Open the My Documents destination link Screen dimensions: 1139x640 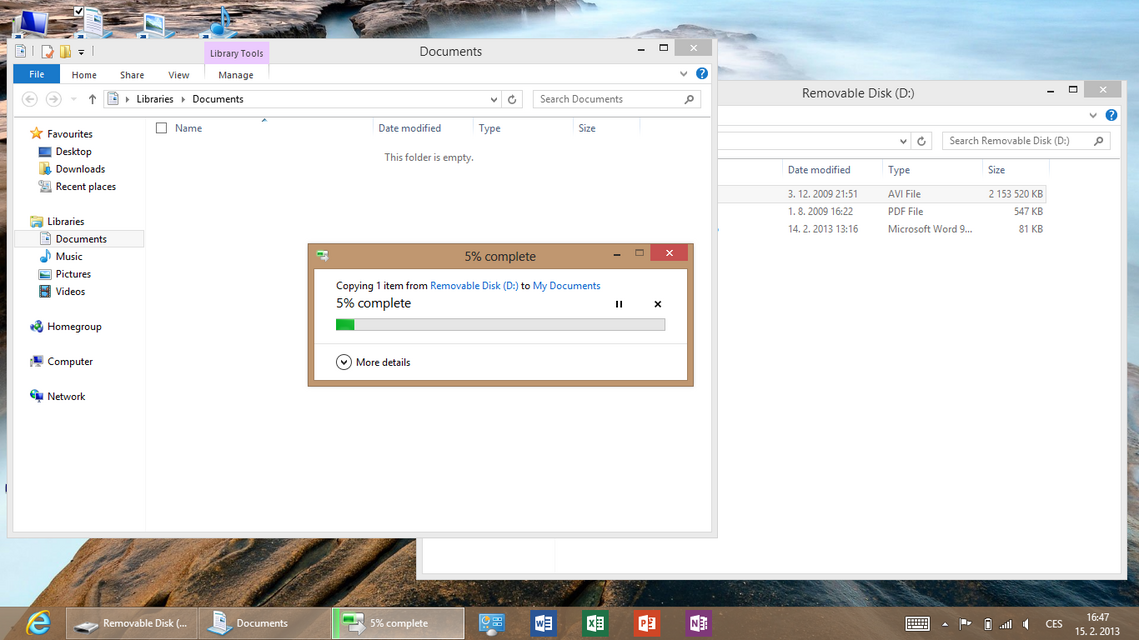[x=566, y=286]
